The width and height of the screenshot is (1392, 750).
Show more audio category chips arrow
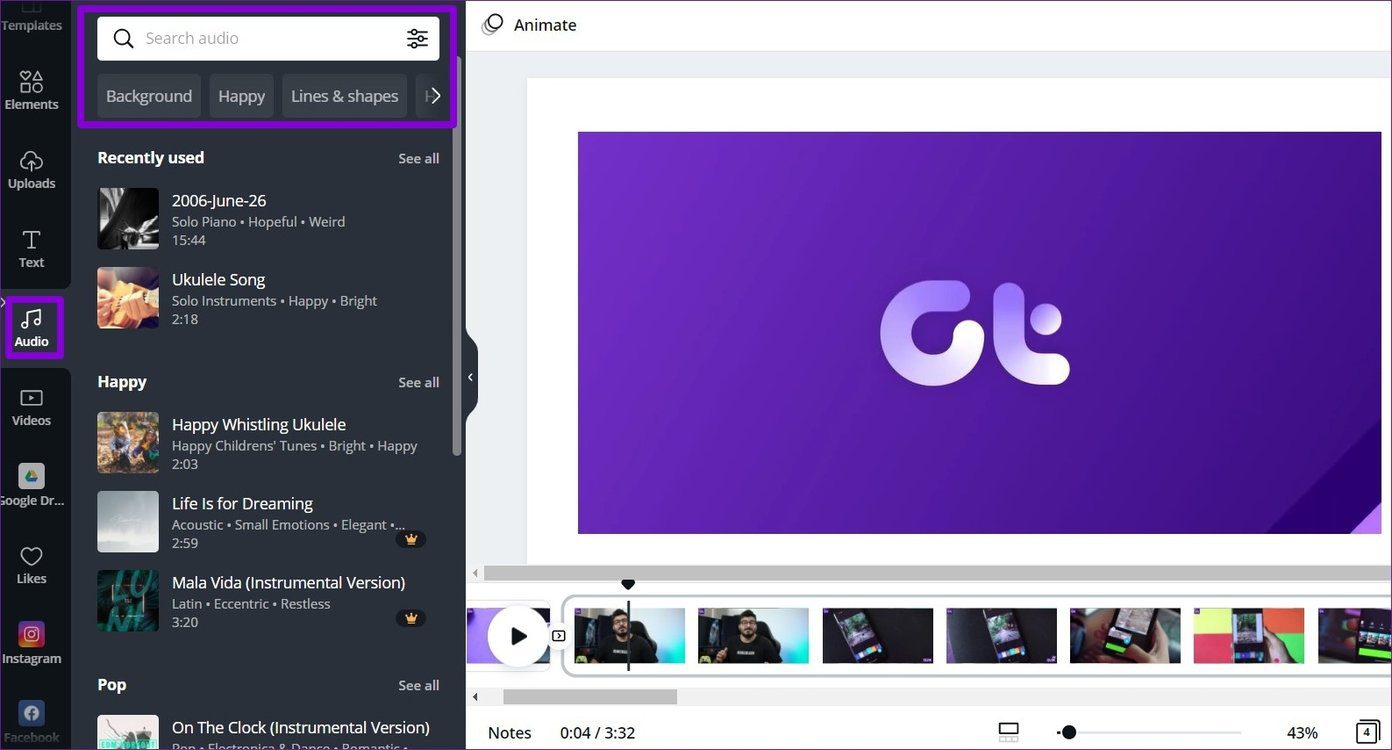coord(434,96)
